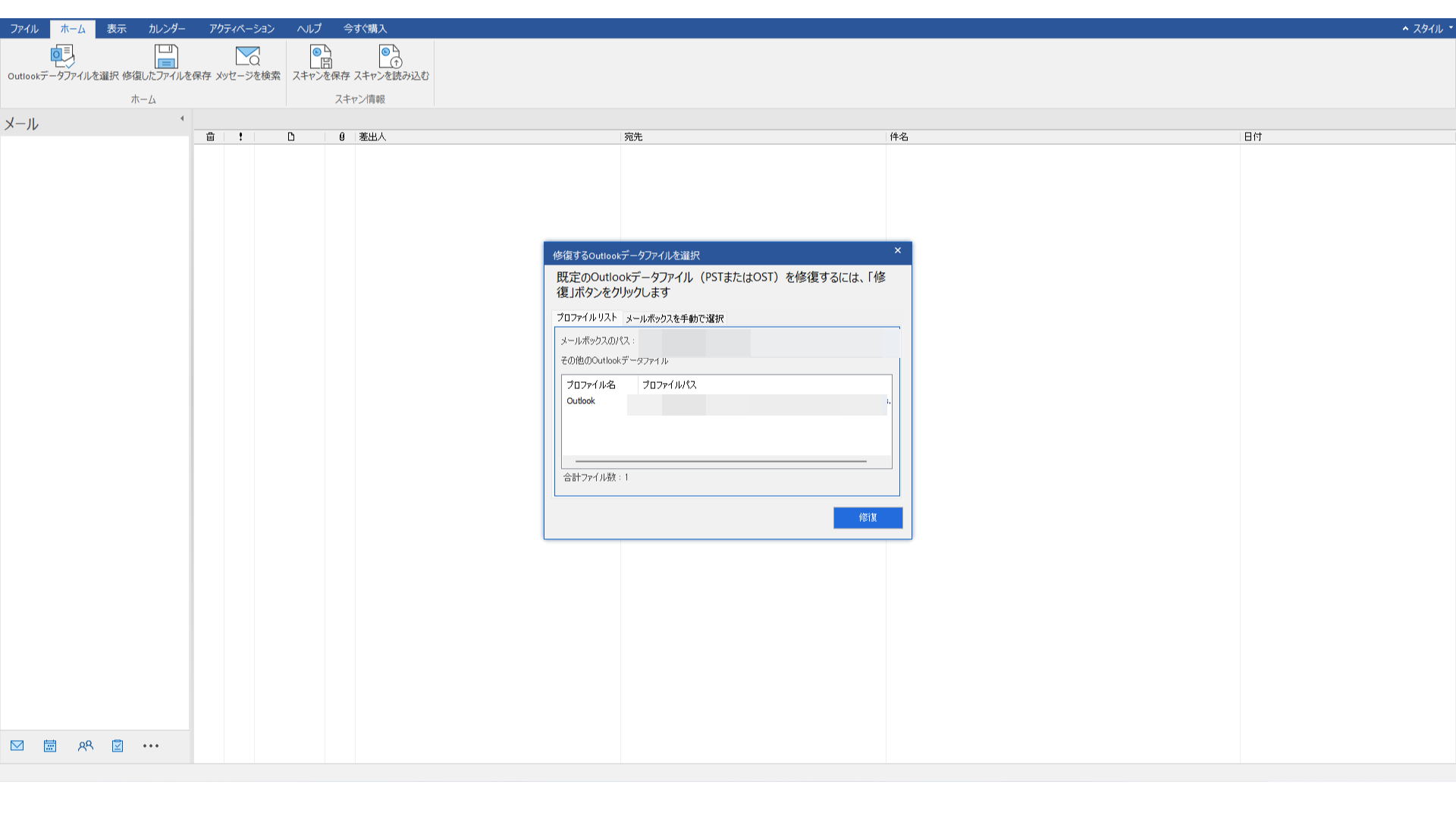Switch to mail view in bottom navigation
The width and height of the screenshot is (1456, 819).
17,746
